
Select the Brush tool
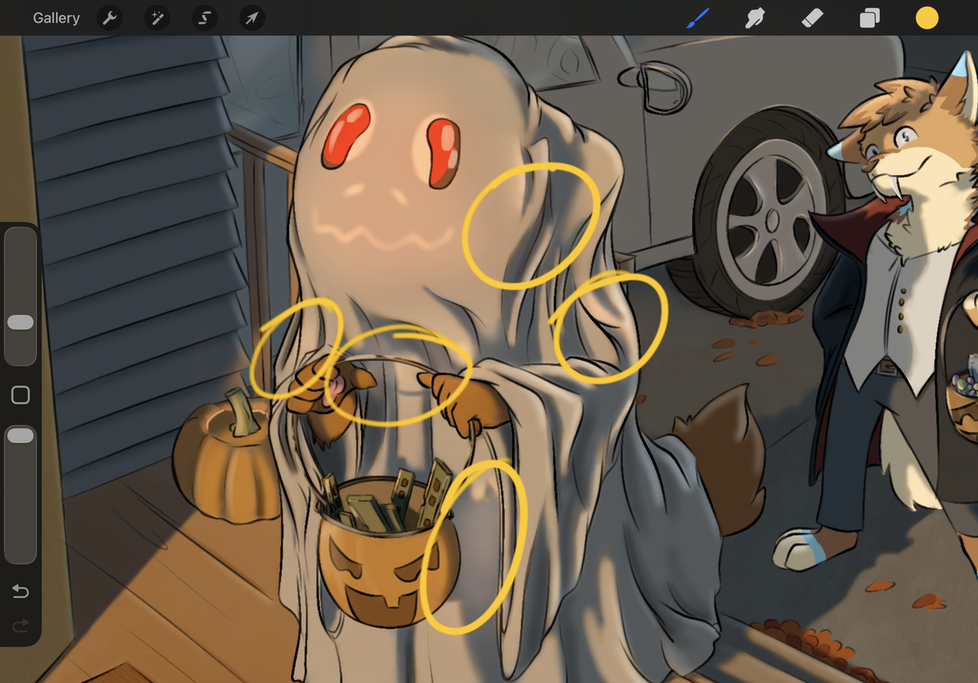(698, 18)
